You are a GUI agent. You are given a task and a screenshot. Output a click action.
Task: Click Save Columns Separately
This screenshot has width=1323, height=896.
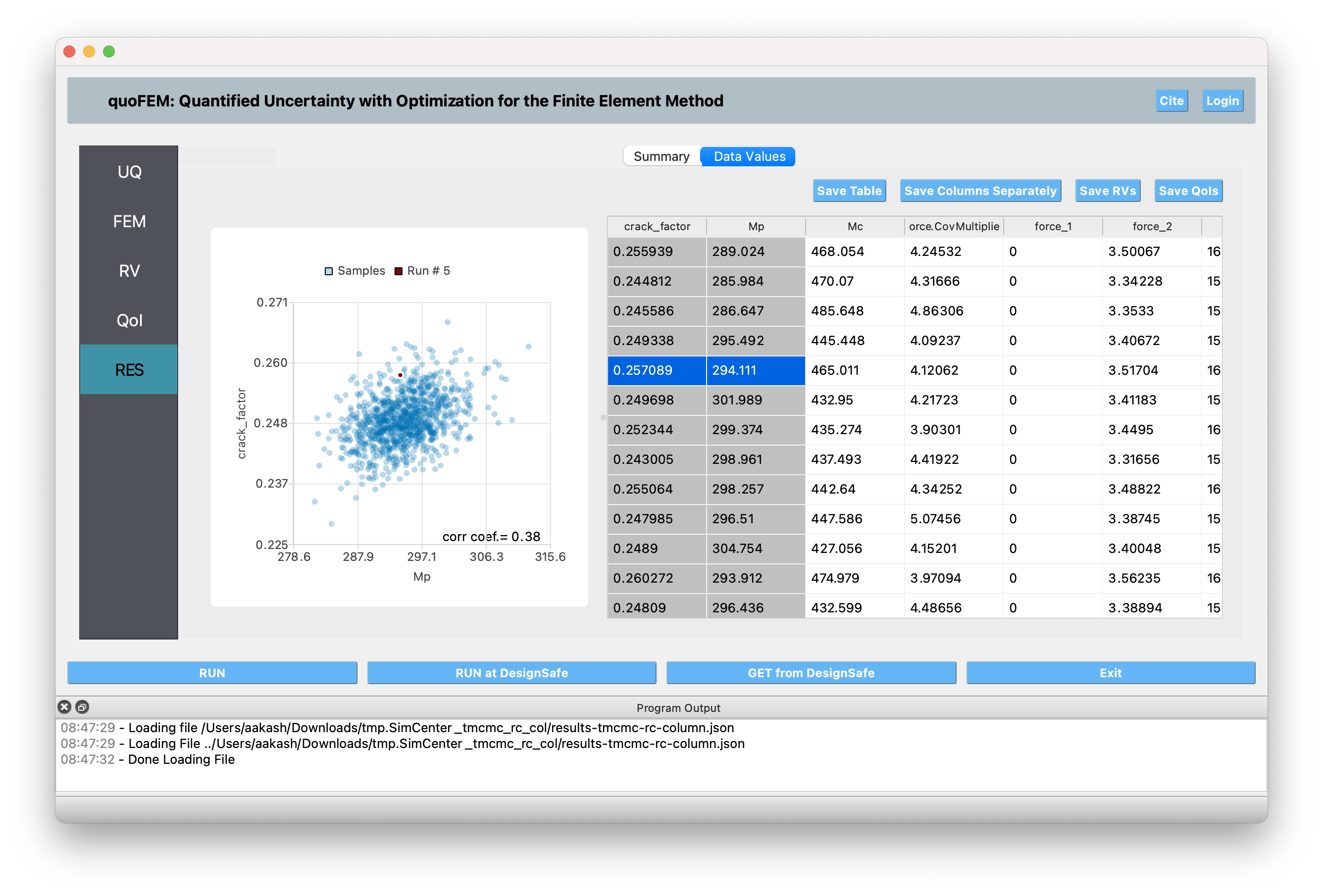[x=980, y=191]
